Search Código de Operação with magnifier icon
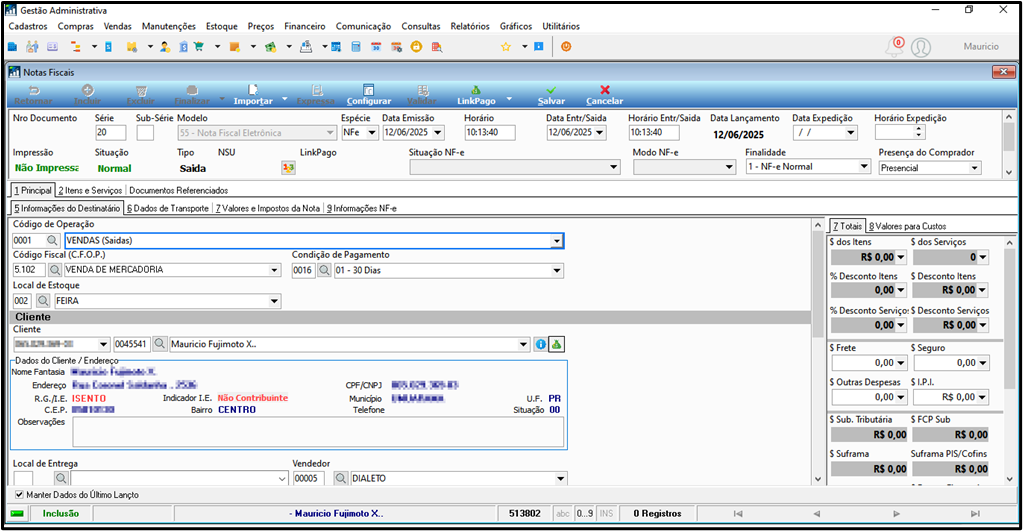Viewport: 1023px width, 531px height. pos(52,240)
